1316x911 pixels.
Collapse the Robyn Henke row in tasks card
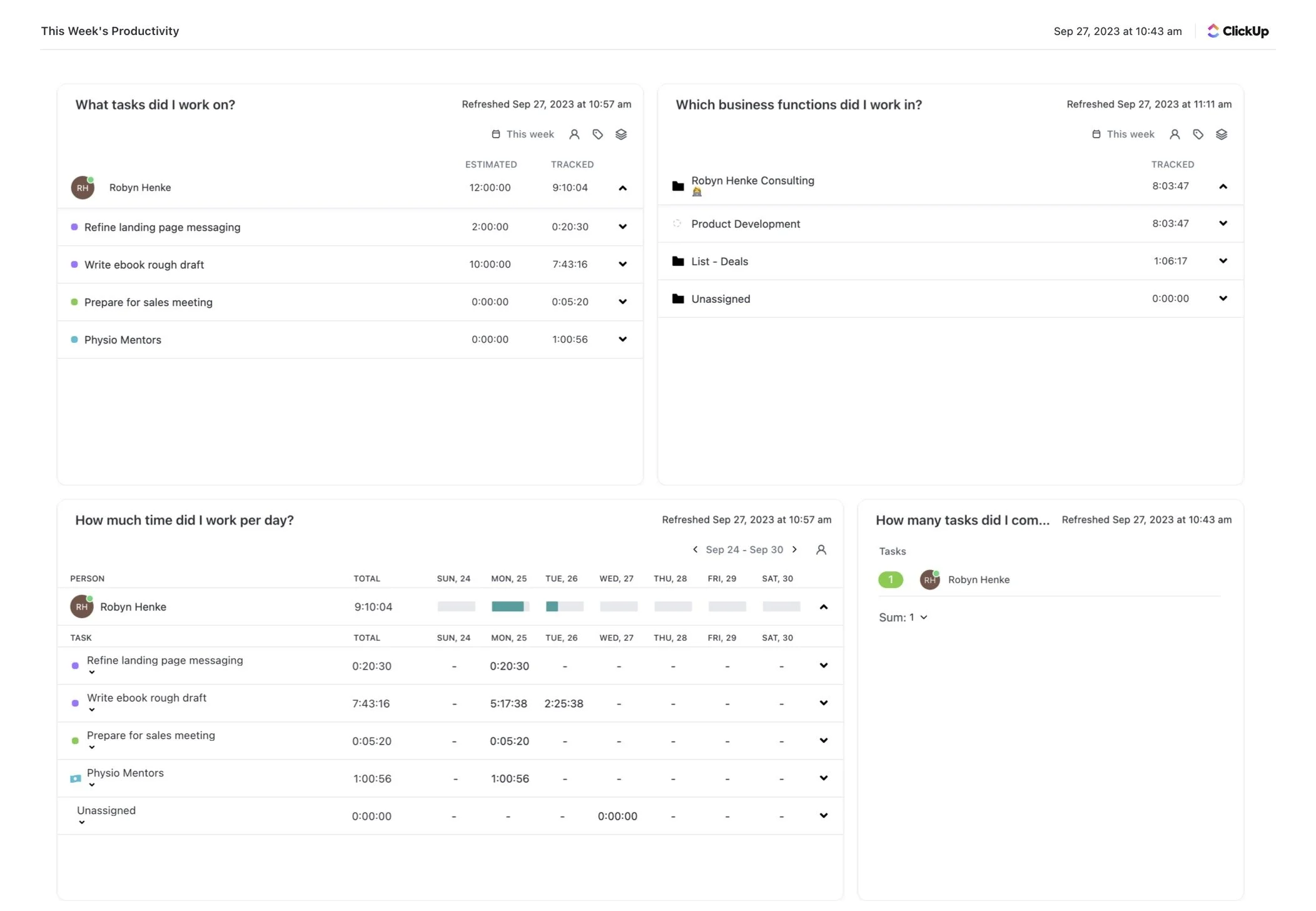coord(622,187)
